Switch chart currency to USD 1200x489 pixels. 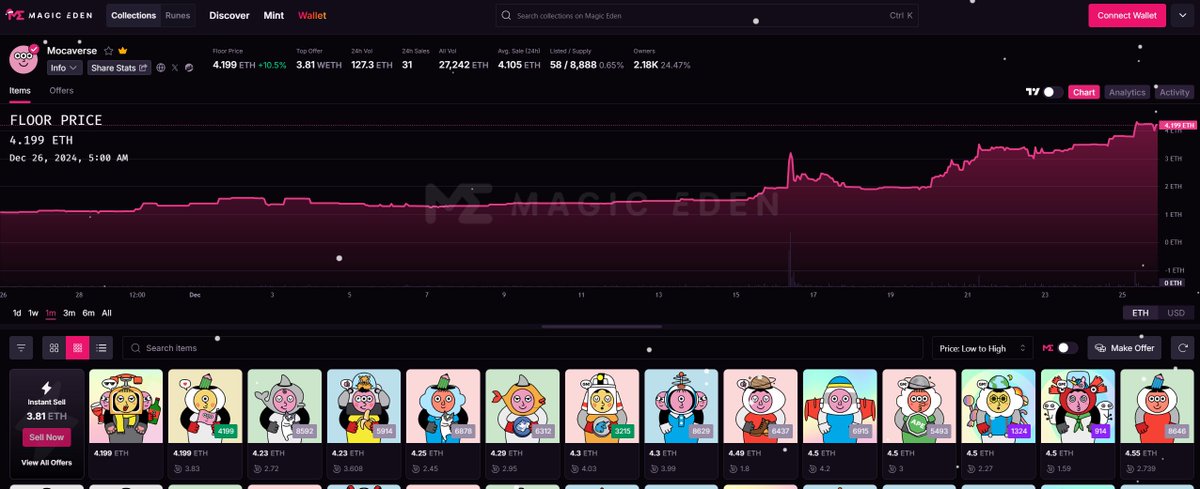[x=1176, y=313]
